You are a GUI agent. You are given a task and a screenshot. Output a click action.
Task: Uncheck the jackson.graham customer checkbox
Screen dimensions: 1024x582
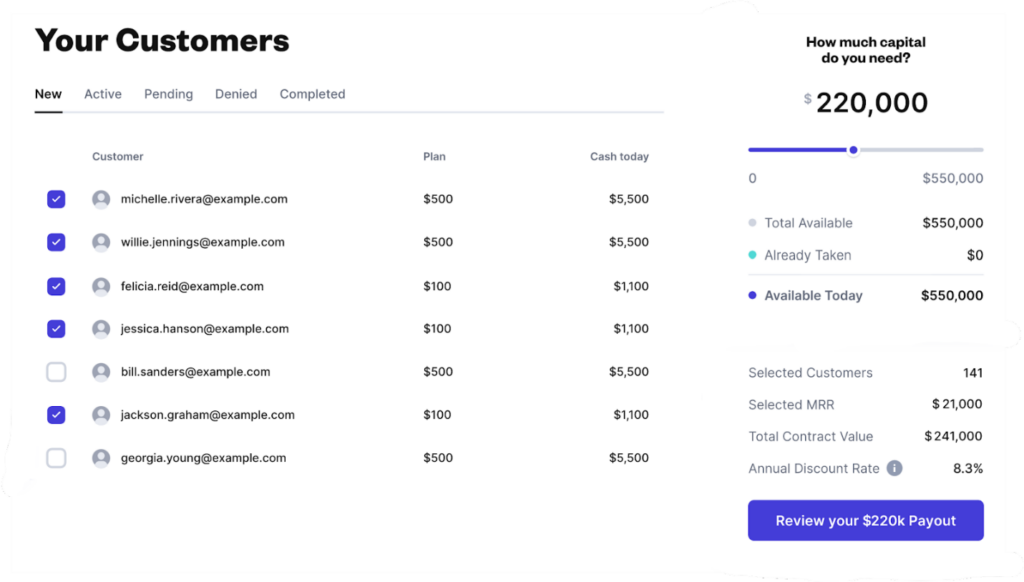click(x=56, y=415)
